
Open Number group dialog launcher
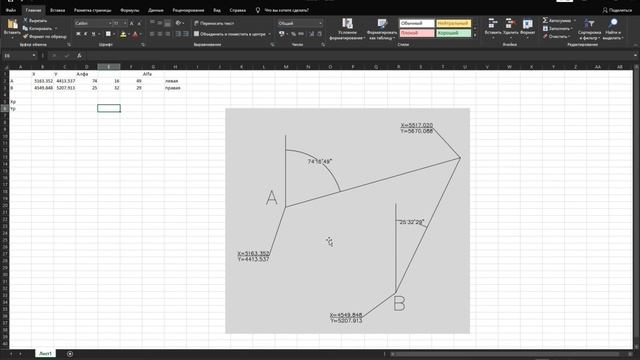(322, 44)
